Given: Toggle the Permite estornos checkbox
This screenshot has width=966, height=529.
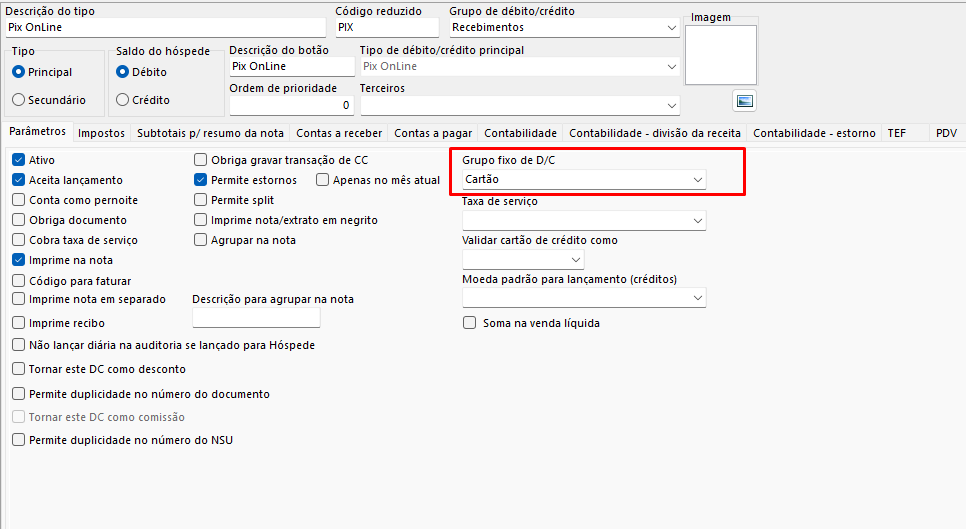Looking at the screenshot, I should click(201, 180).
